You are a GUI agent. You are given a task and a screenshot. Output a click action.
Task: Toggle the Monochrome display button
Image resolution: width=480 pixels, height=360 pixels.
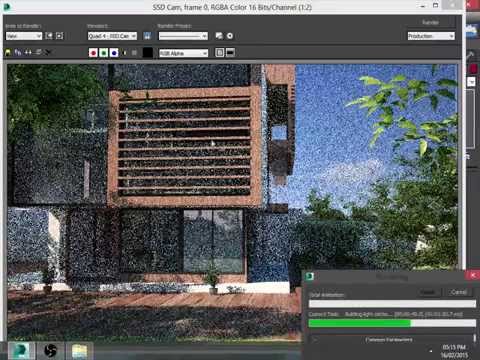pos(134,53)
